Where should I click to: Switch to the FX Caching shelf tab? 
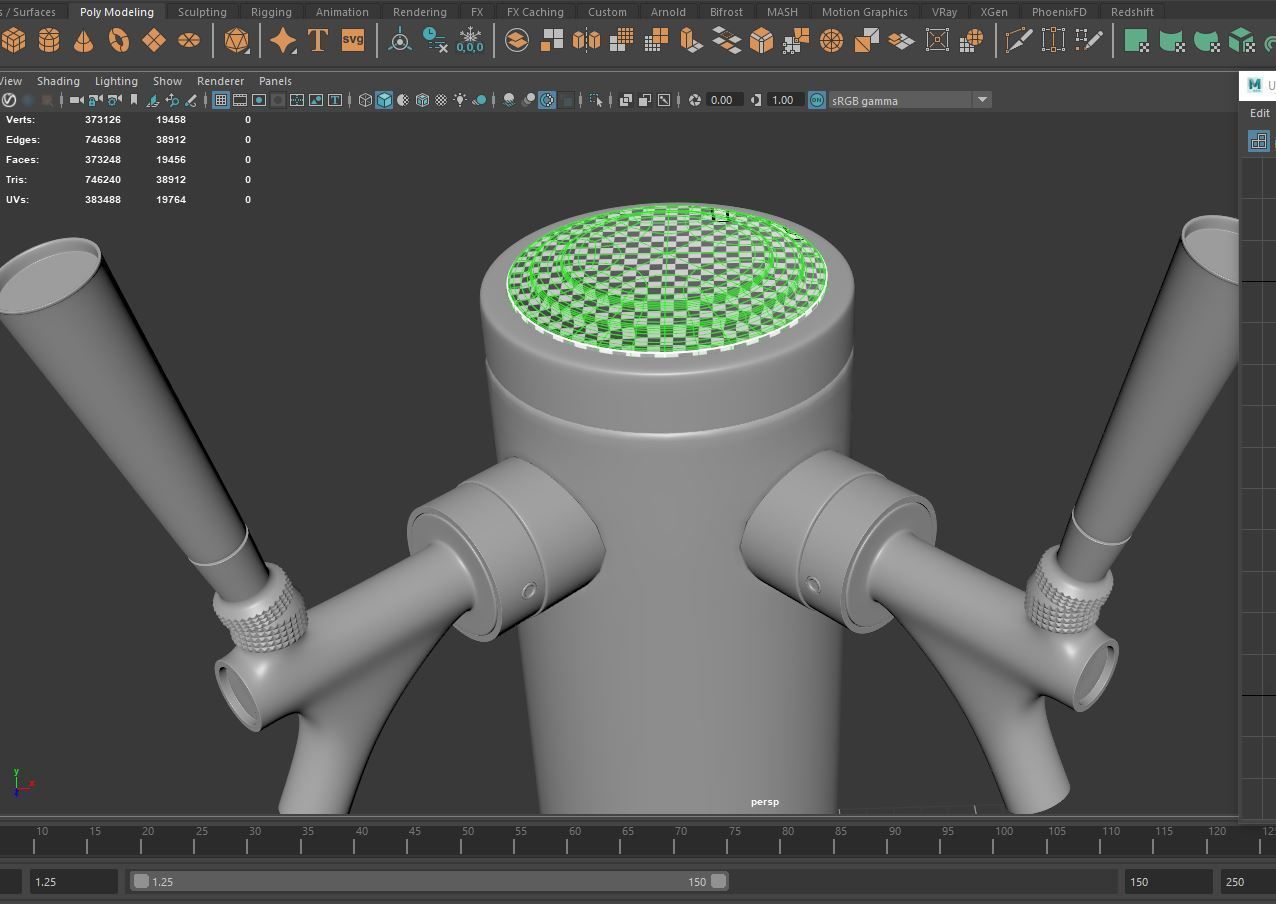click(535, 12)
